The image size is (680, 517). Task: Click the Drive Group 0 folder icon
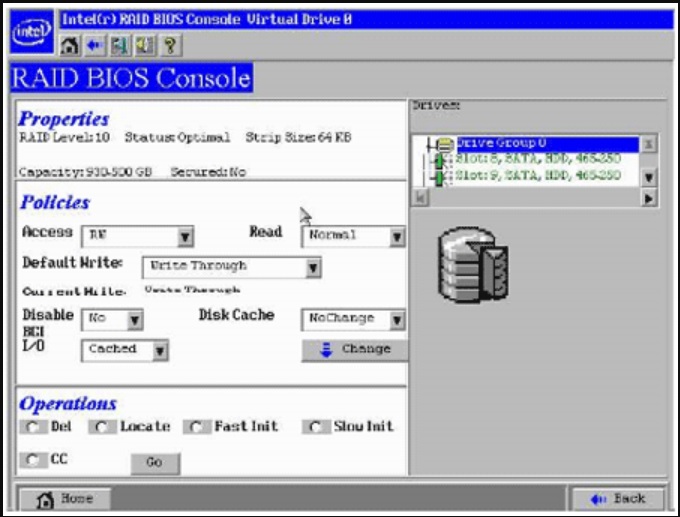tap(444, 144)
